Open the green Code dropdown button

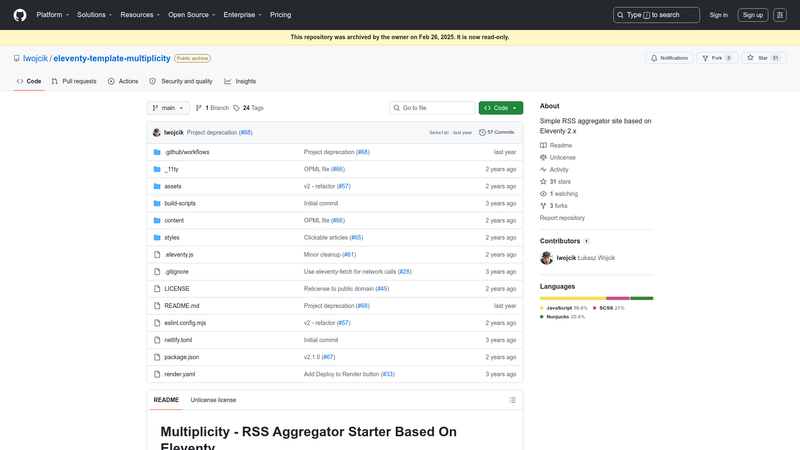tap(501, 108)
